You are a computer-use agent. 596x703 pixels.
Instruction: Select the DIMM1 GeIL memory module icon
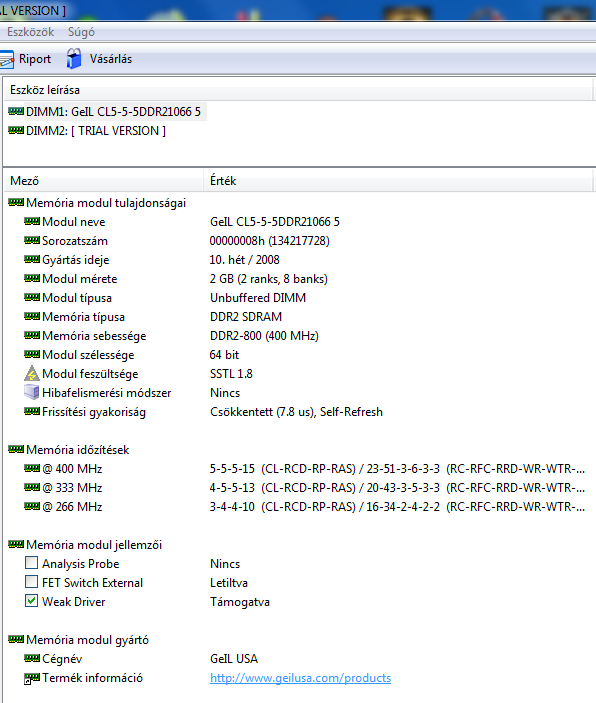16,111
